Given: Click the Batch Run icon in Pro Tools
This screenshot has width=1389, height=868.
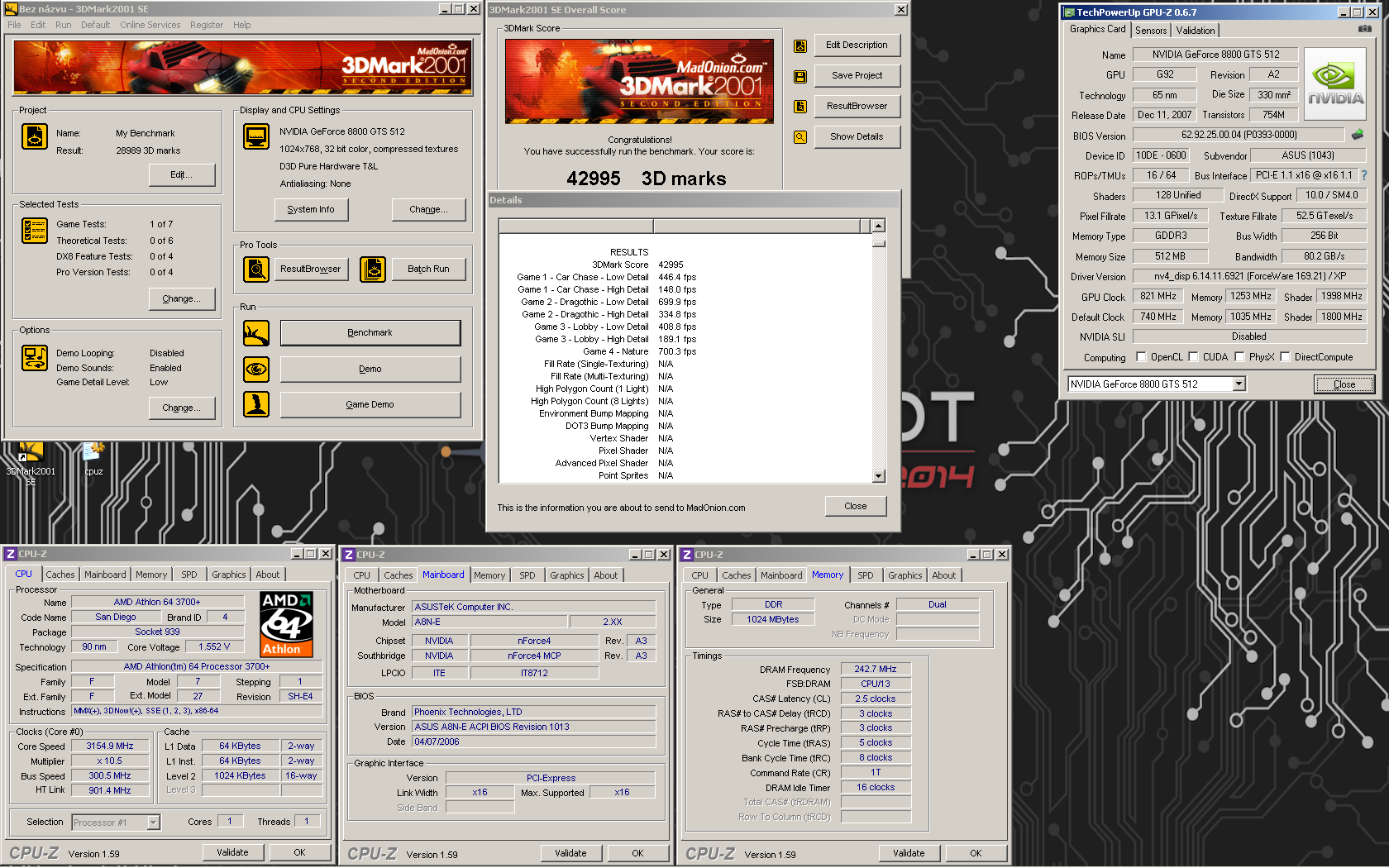Looking at the screenshot, I should (x=373, y=269).
